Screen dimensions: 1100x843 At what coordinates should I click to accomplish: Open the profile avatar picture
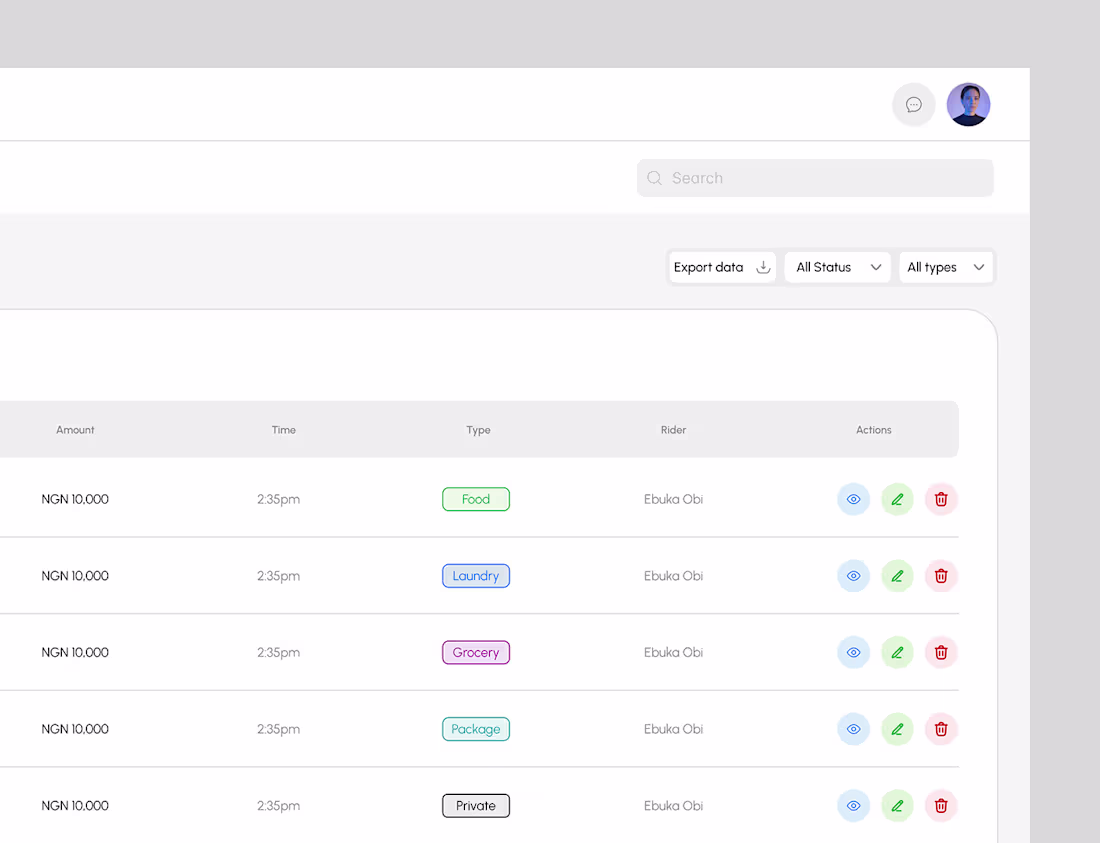tap(968, 104)
